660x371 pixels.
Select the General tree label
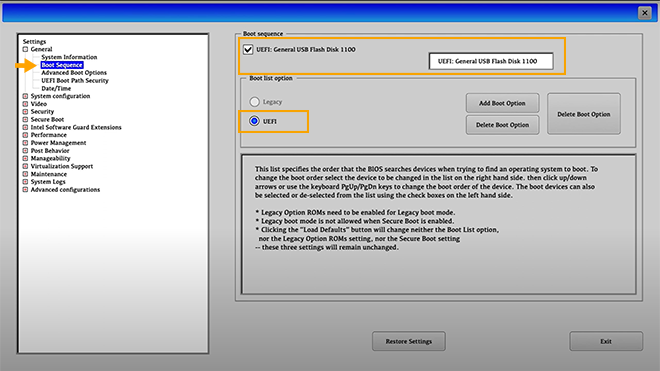click(41, 49)
